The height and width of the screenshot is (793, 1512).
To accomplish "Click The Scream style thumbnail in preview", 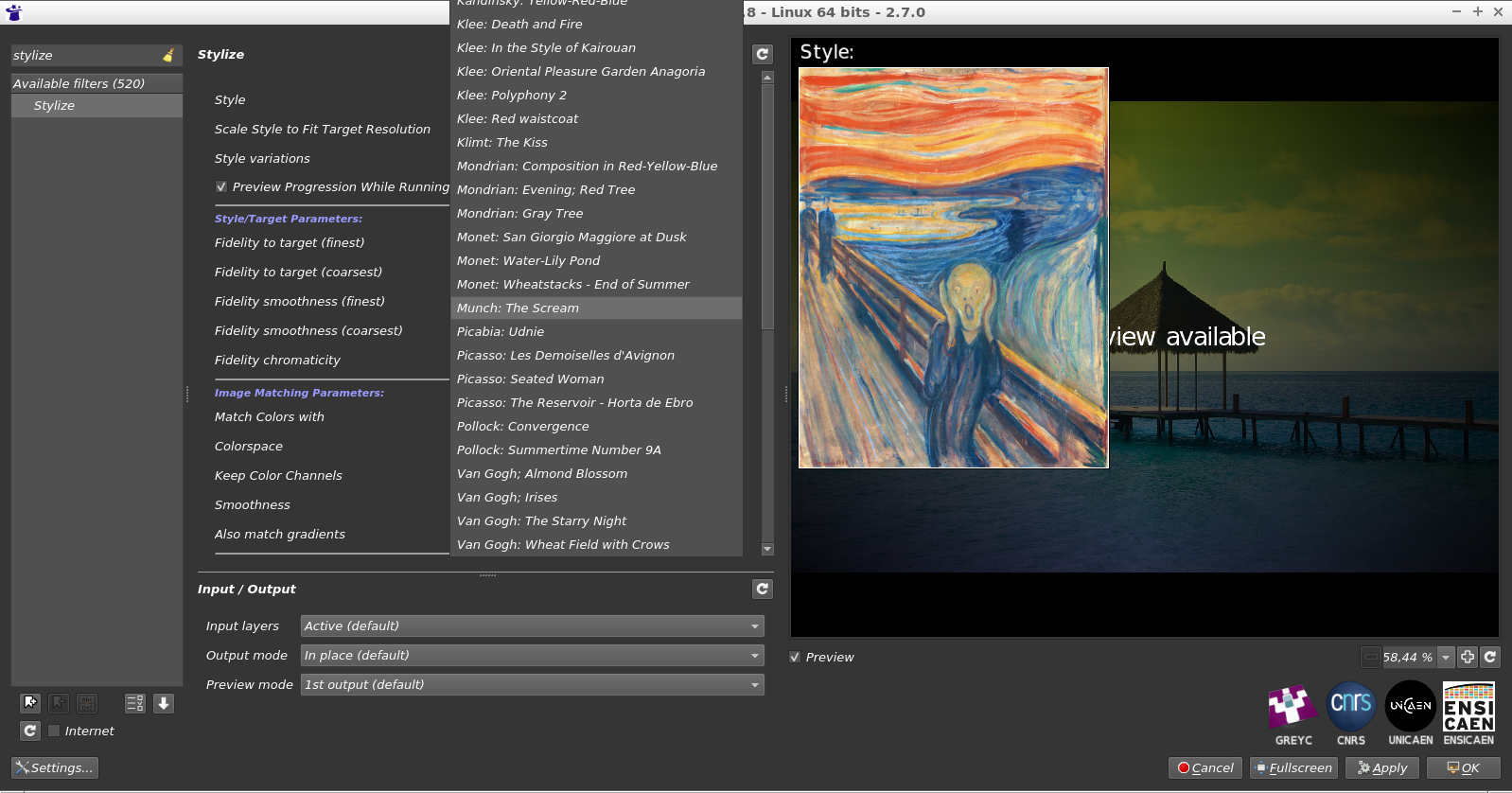I will pyautogui.click(x=954, y=268).
